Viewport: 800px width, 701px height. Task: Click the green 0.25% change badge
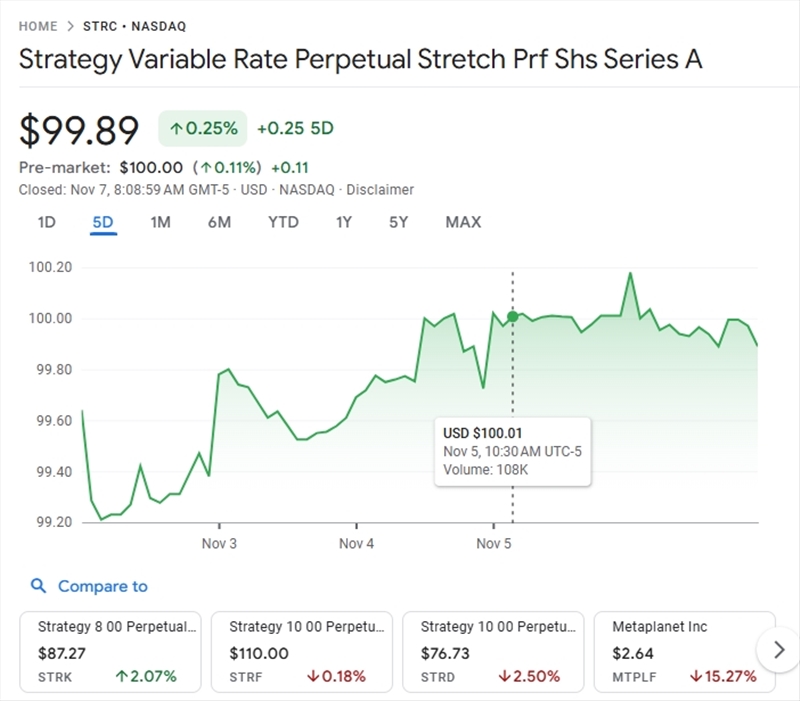(x=203, y=128)
